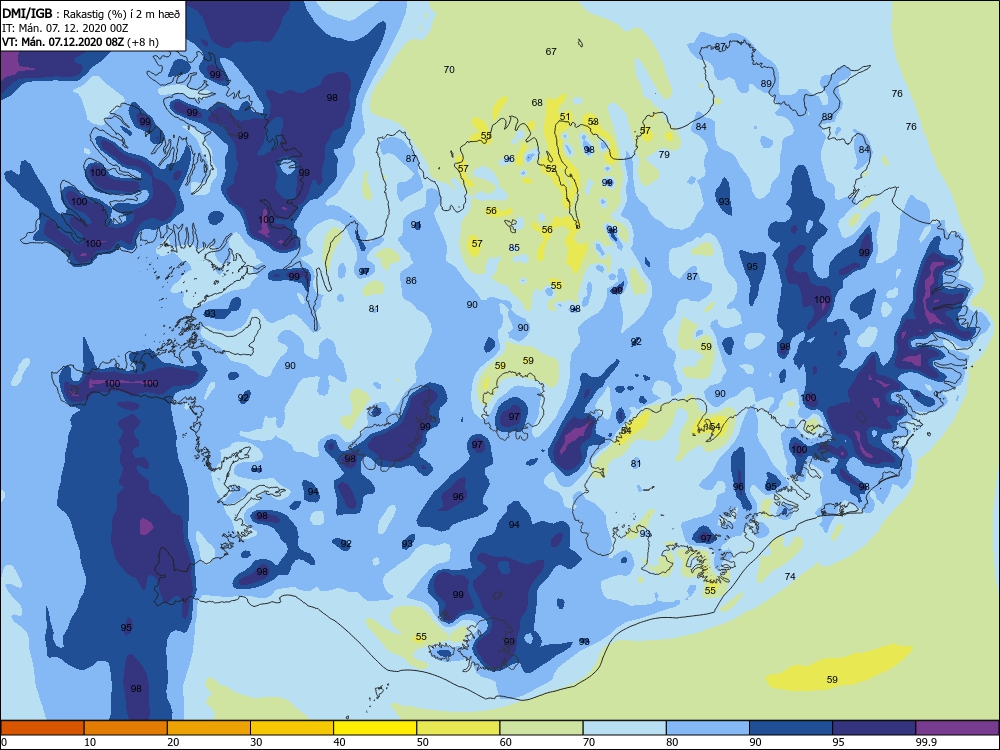Click legend tick label '20'
Screen dimensions: 1000x750
(x=173, y=742)
